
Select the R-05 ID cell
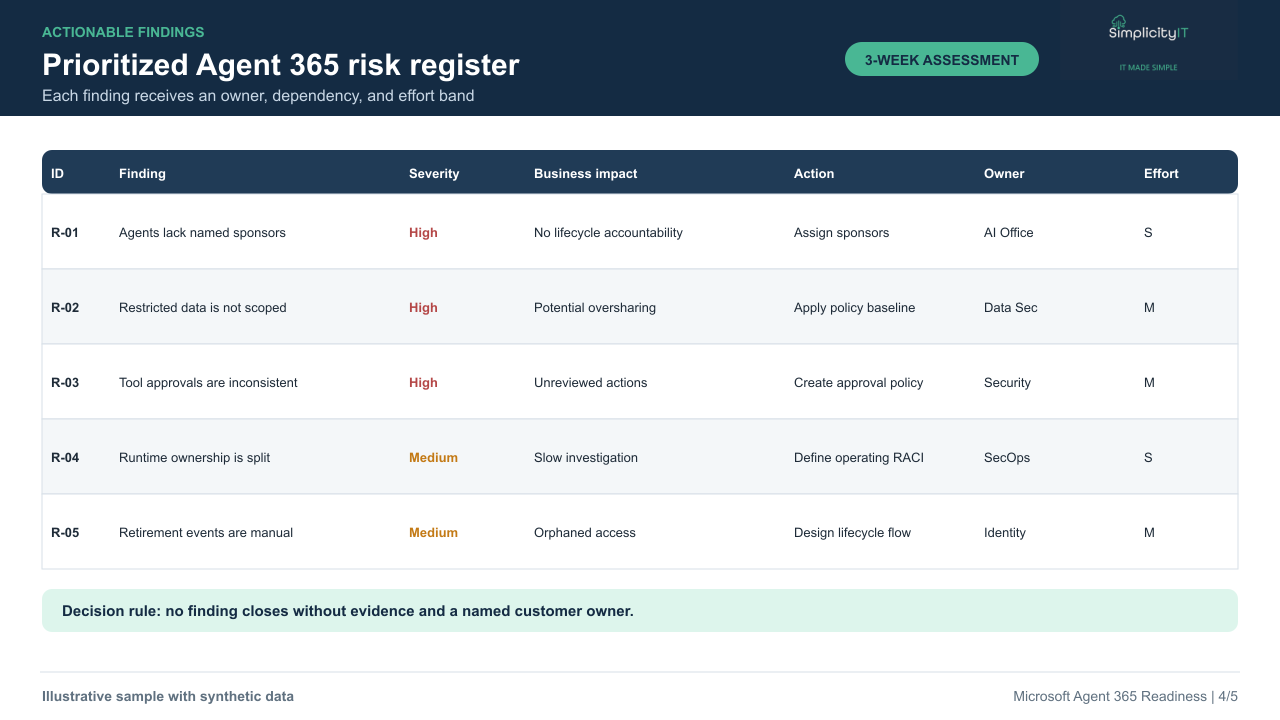point(65,532)
